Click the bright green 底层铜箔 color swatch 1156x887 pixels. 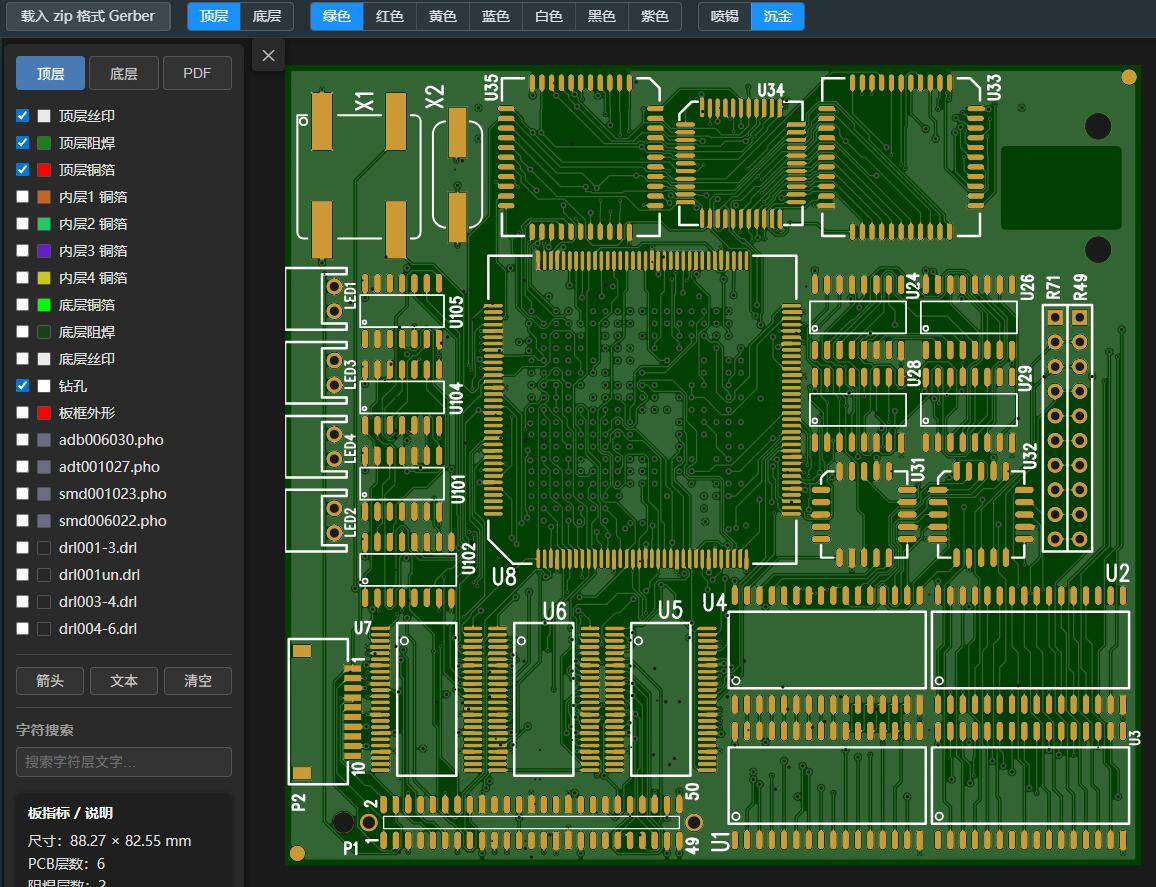tap(44, 305)
